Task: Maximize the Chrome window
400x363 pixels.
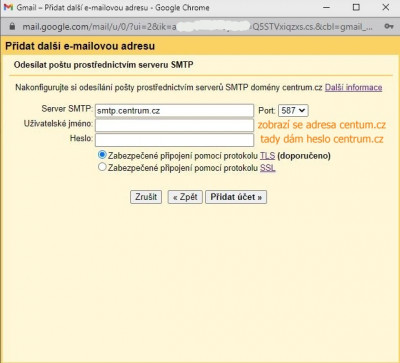Action: coord(356,7)
